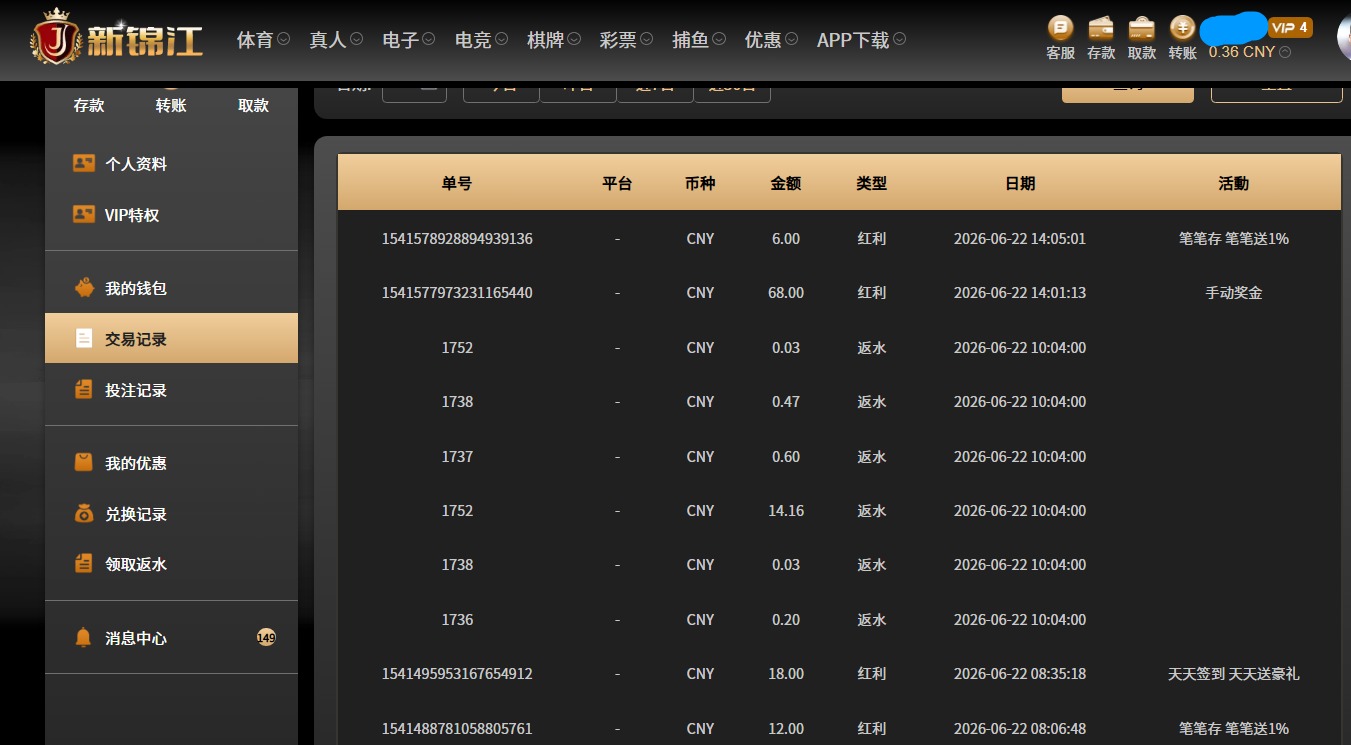Click 天天签到 天天送豪礼 activity cell
The image size is (1351, 745).
[1234, 674]
